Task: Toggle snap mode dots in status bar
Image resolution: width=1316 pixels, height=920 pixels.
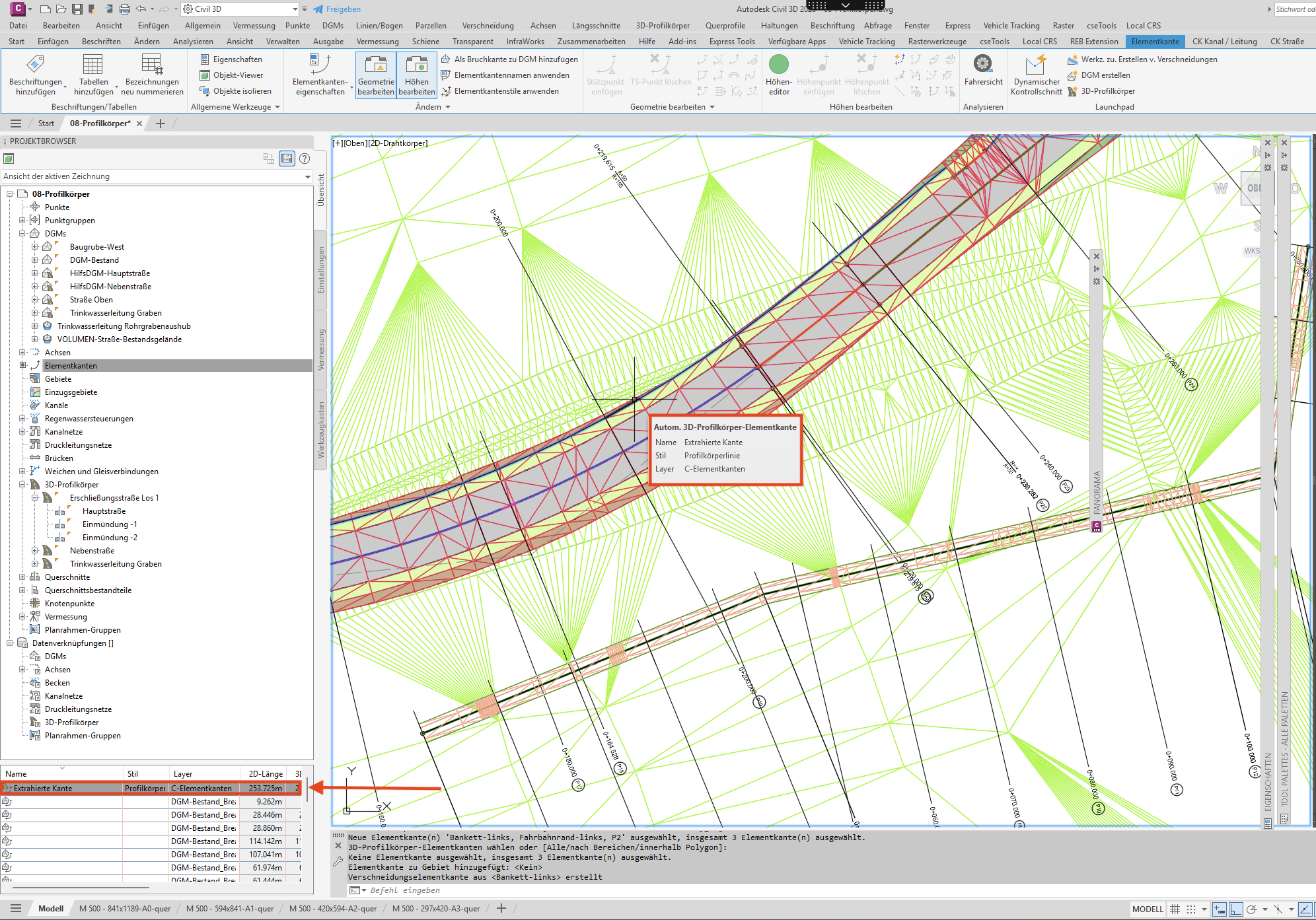Action: (x=1190, y=909)
